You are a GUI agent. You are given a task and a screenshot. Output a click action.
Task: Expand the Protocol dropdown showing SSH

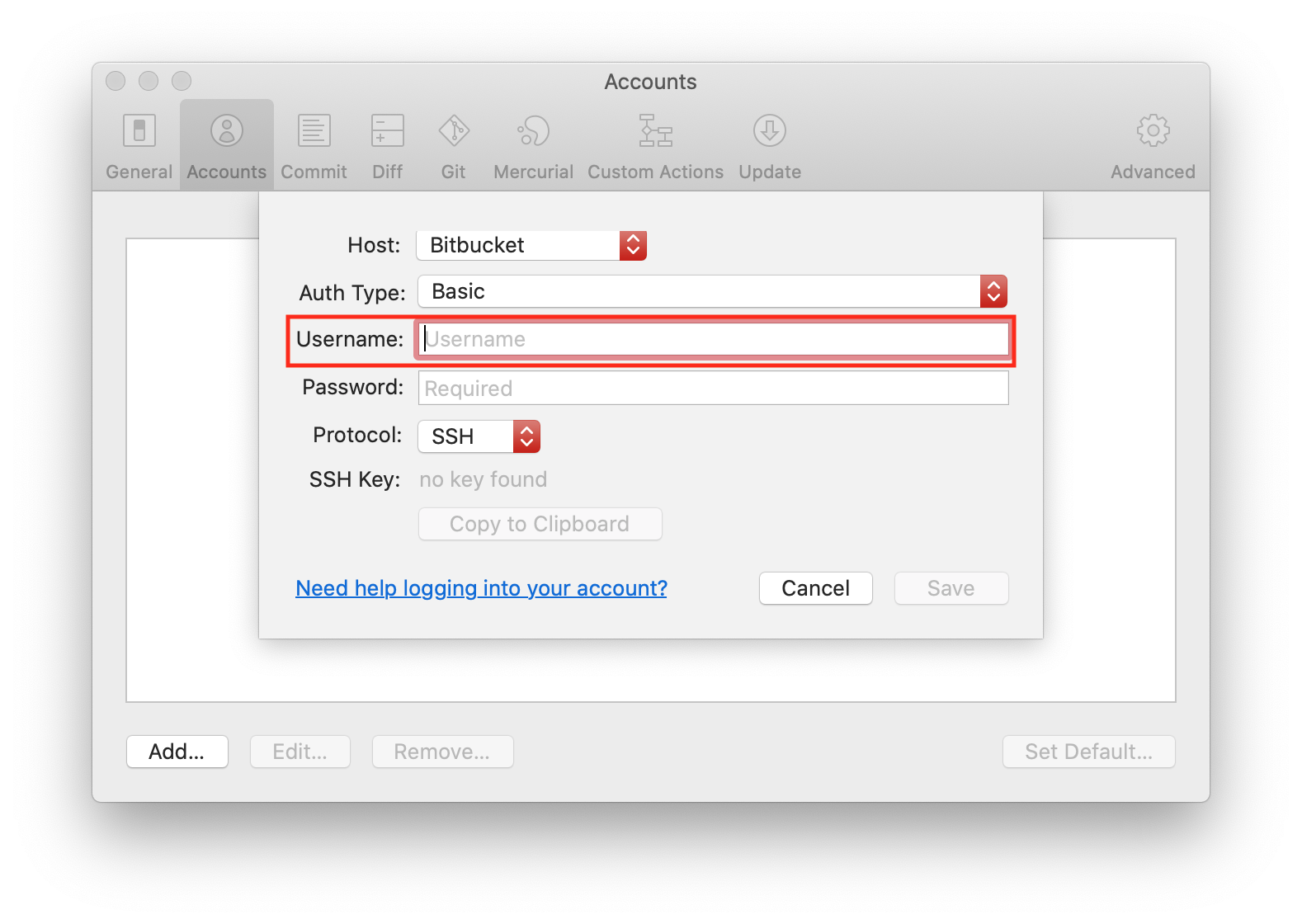(x=479, y=436)
